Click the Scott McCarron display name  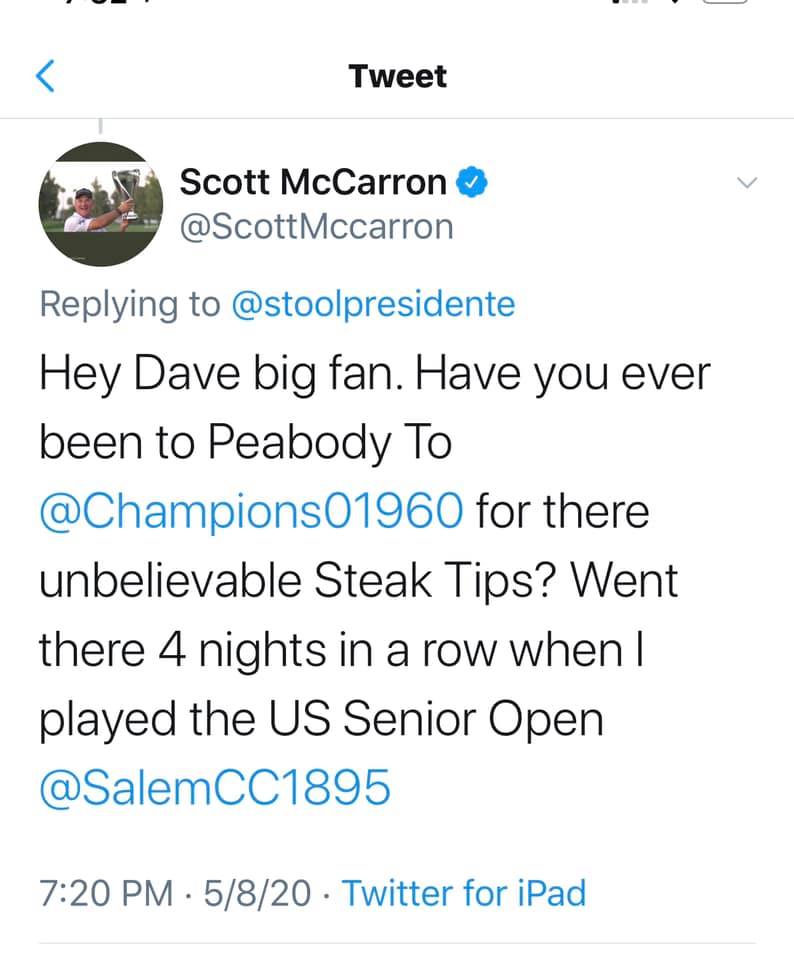point(313,182)
